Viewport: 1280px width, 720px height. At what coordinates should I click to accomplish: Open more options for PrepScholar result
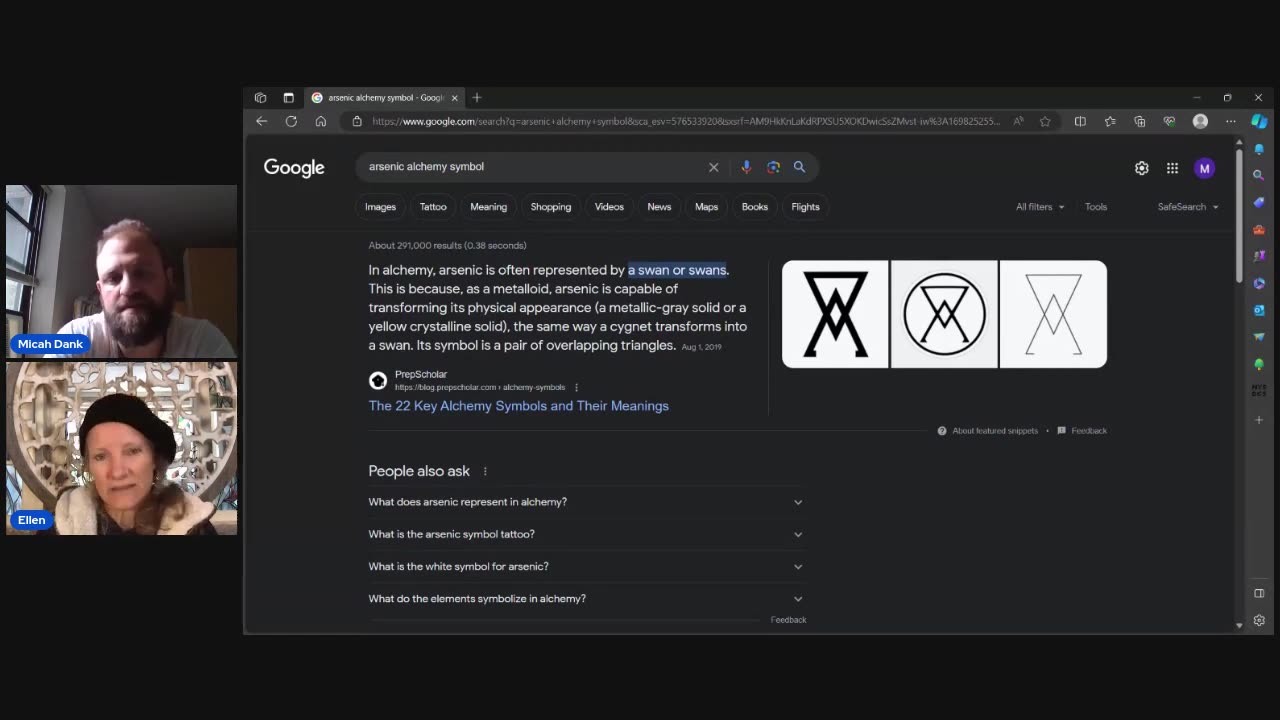[x=576, y=387]
